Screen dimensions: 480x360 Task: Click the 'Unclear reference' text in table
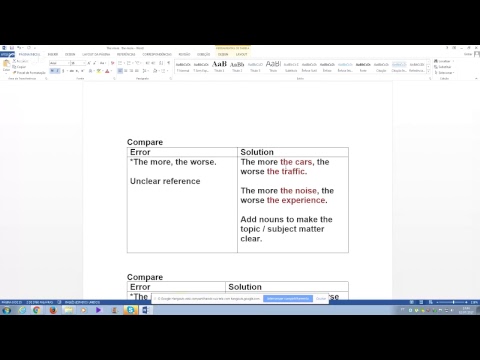point(165,181)
